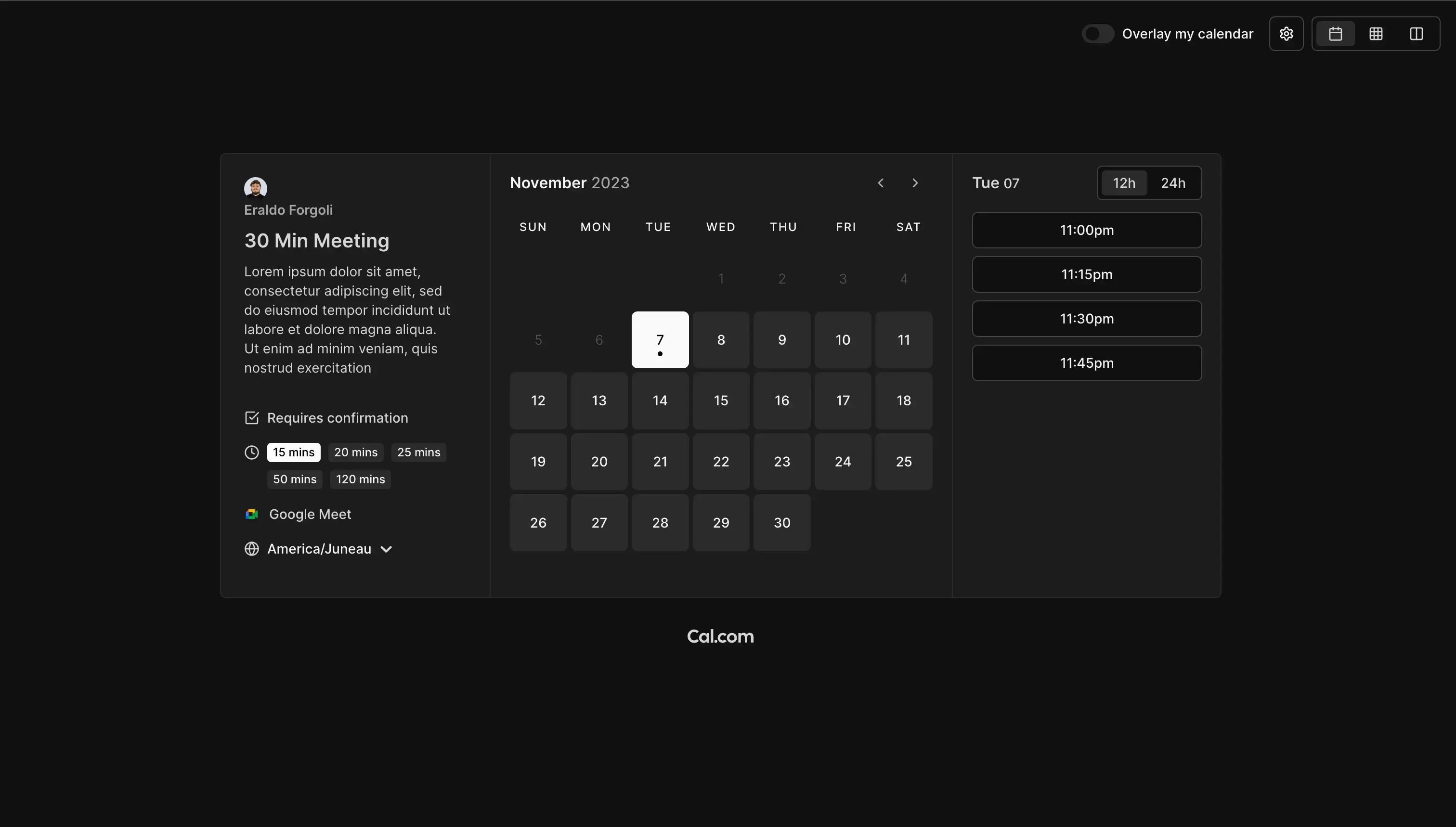Go to next month arrow

915,183
